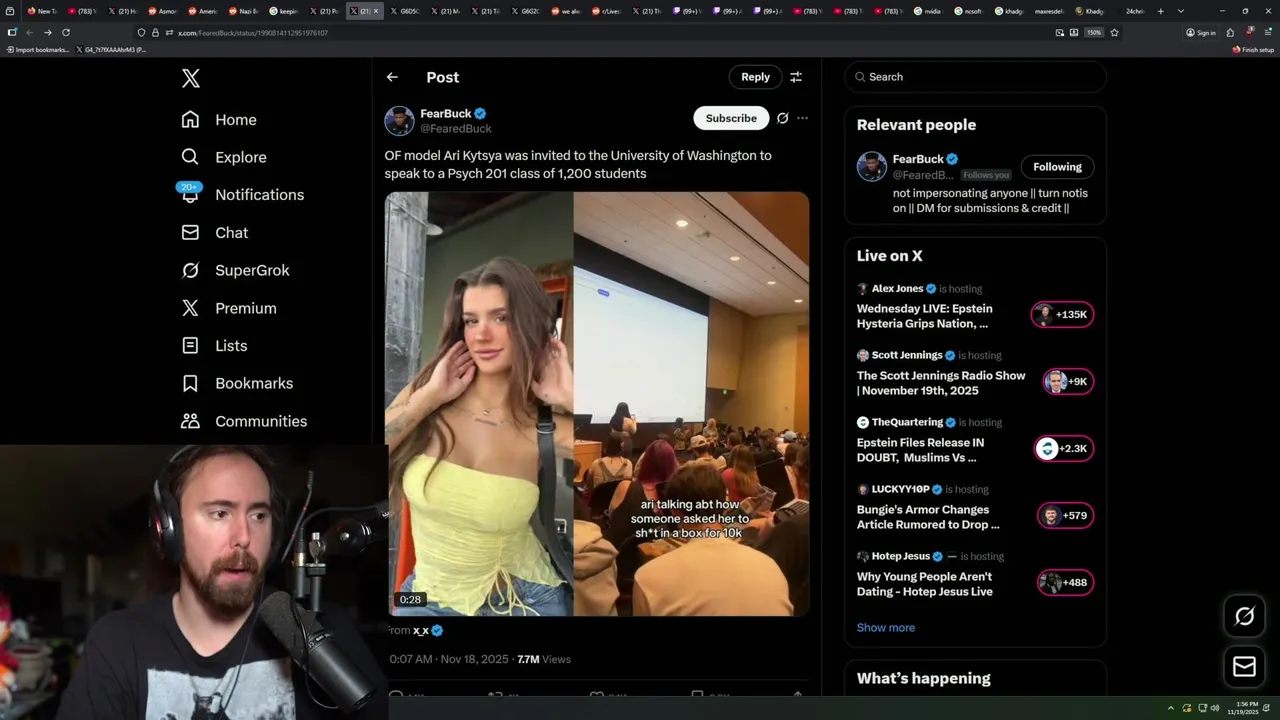
Task: Switch to the ncsoft browser tab
Action: (967, 11)
